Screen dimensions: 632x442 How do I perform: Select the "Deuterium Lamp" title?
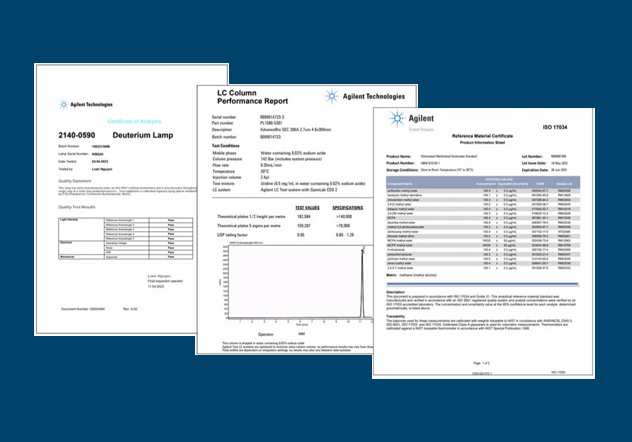143,135
